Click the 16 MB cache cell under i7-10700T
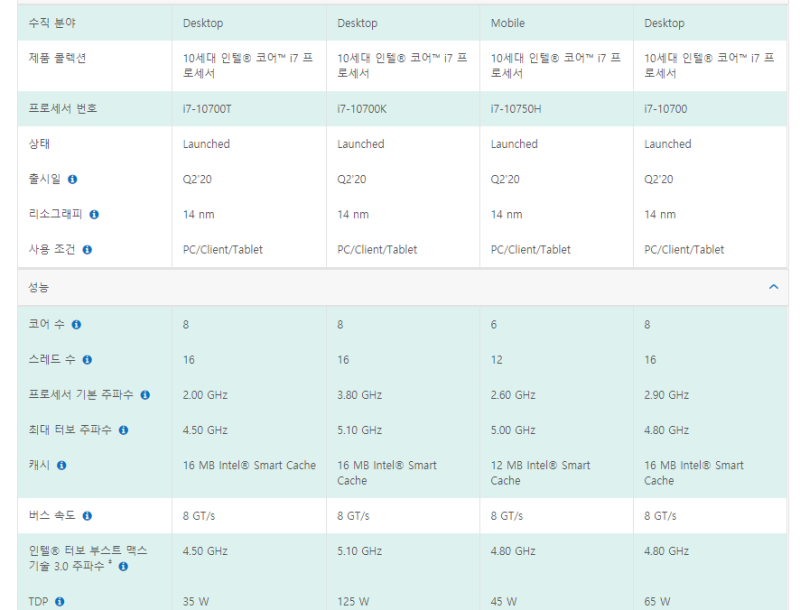Screen dimensions: 800x610 (249, 466)
